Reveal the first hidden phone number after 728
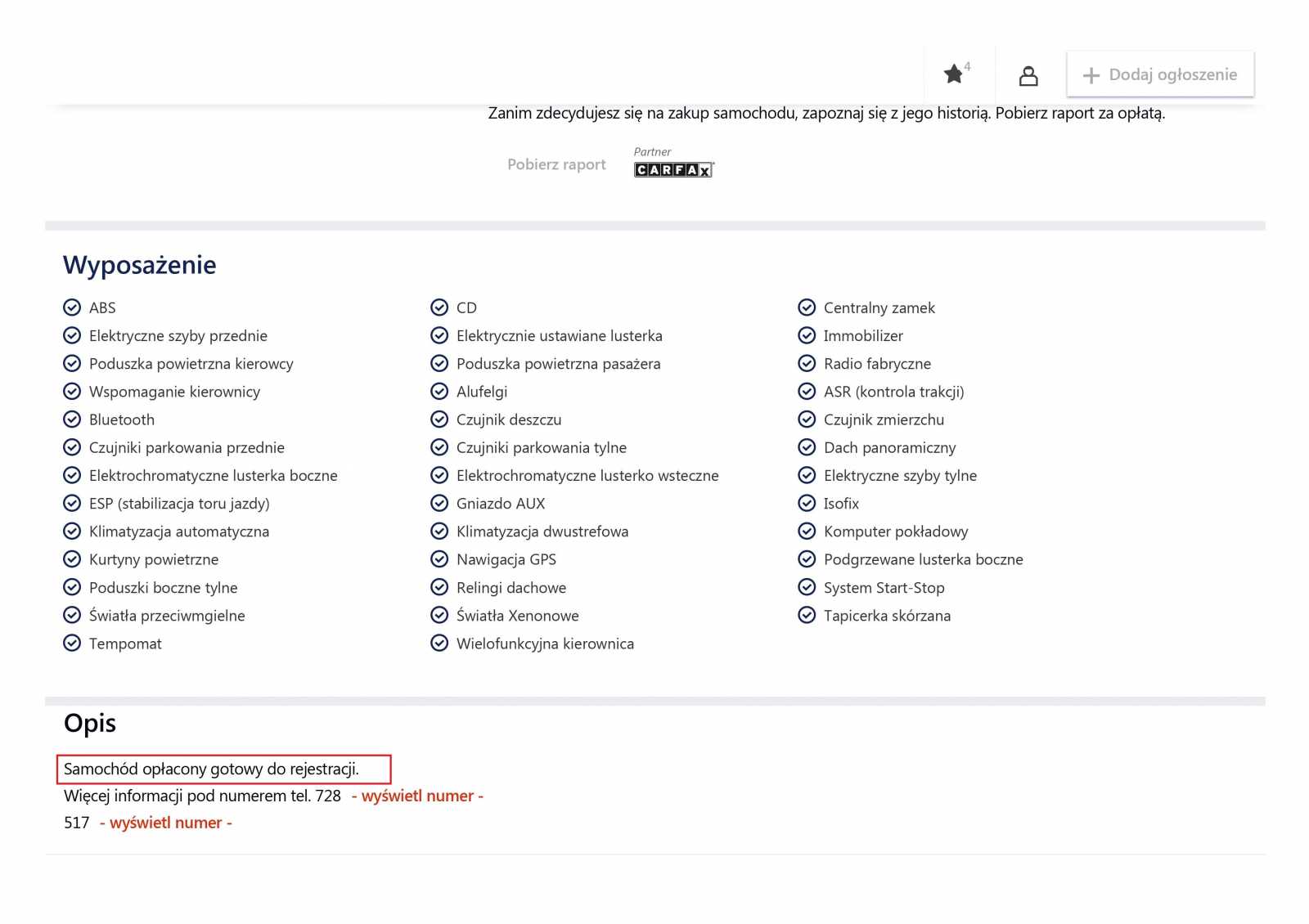The width and height of the screenshot is (1309, 924). click(x=417, y=796)
